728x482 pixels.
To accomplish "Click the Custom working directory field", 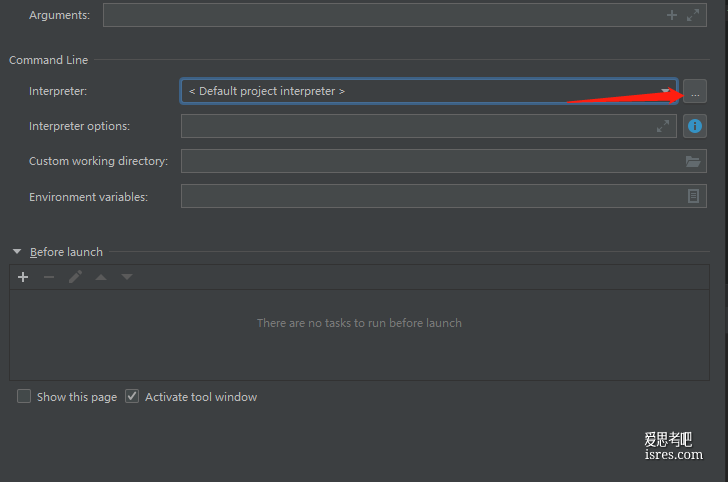I will click(x=444, y=161).
